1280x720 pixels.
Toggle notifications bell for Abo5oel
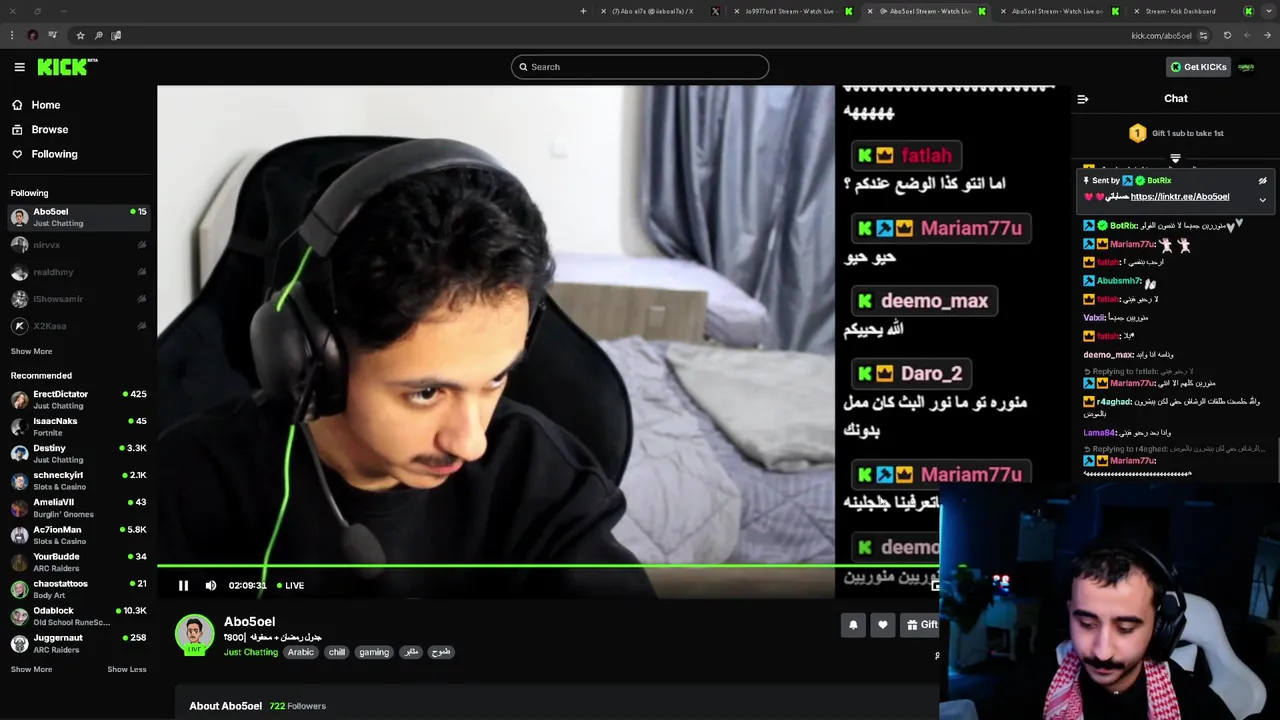[x=853, y=625]
